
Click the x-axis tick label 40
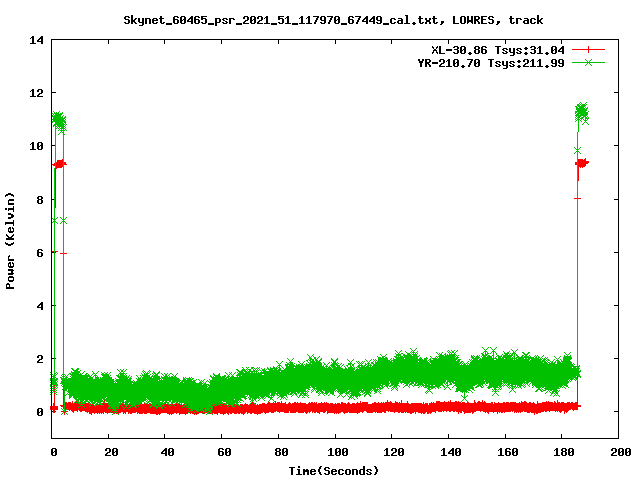click(167, 452)
